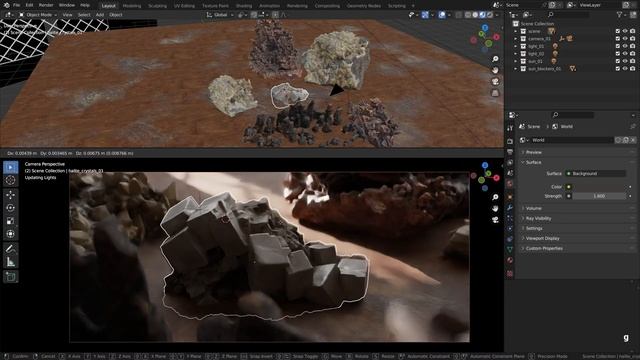
Task: Collapse the Surface panel
Action: [577, 162]
